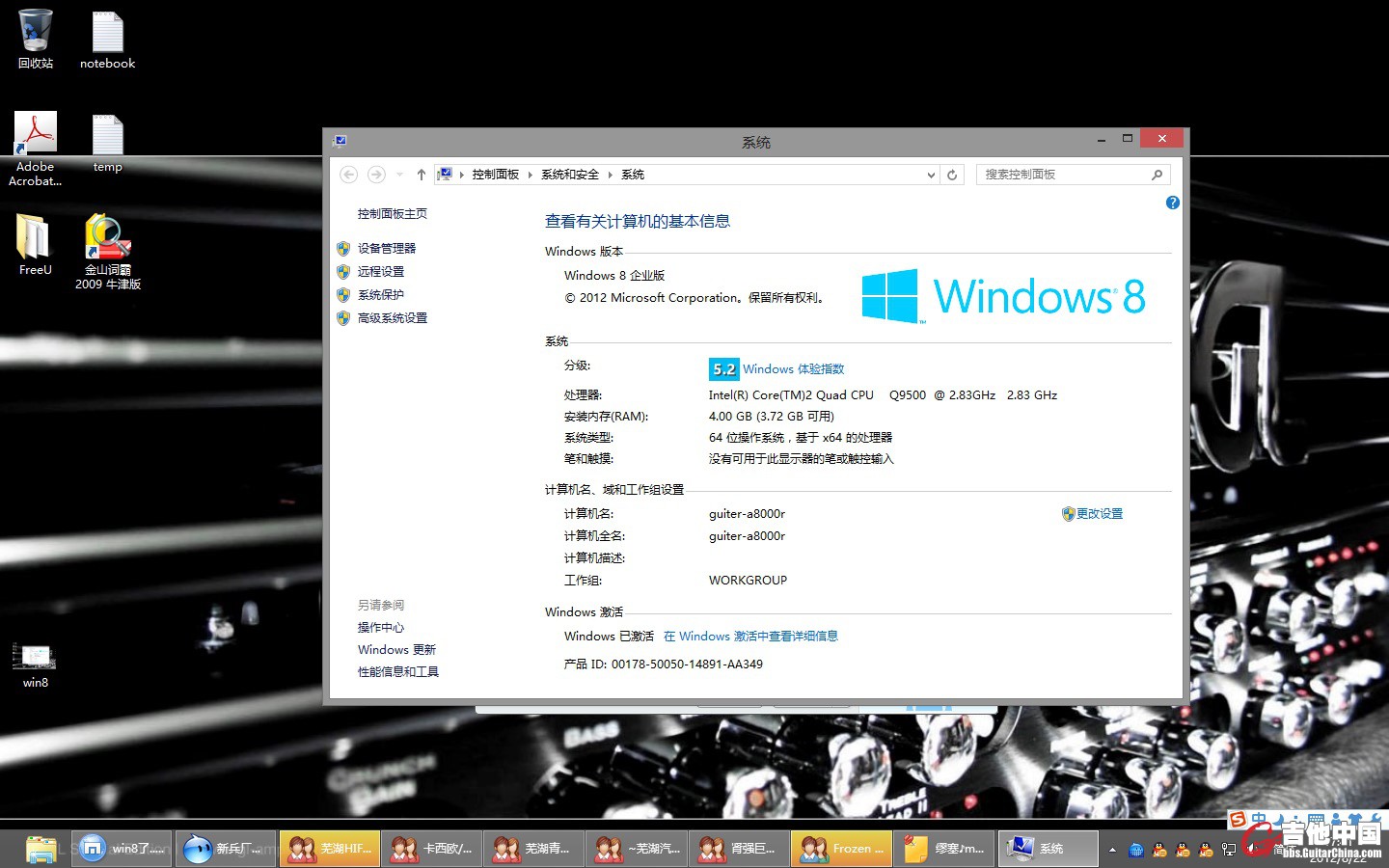The image size is (1389, 868).
Task: Open 控制面板主页 in the sidebar
Action: coord(393,214)
